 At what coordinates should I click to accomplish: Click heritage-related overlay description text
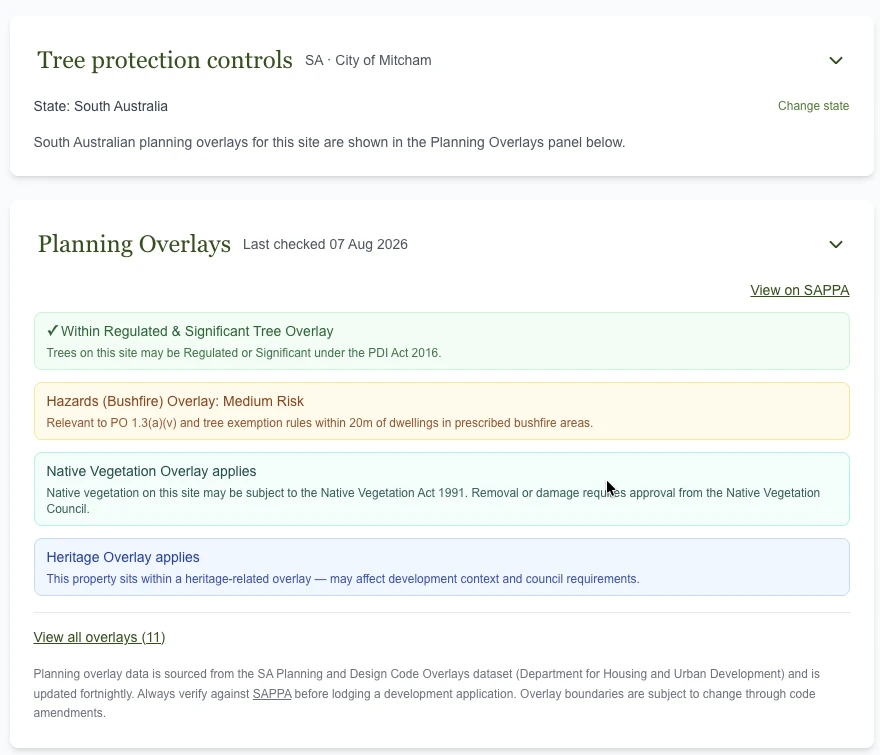[x=343, y=579]
